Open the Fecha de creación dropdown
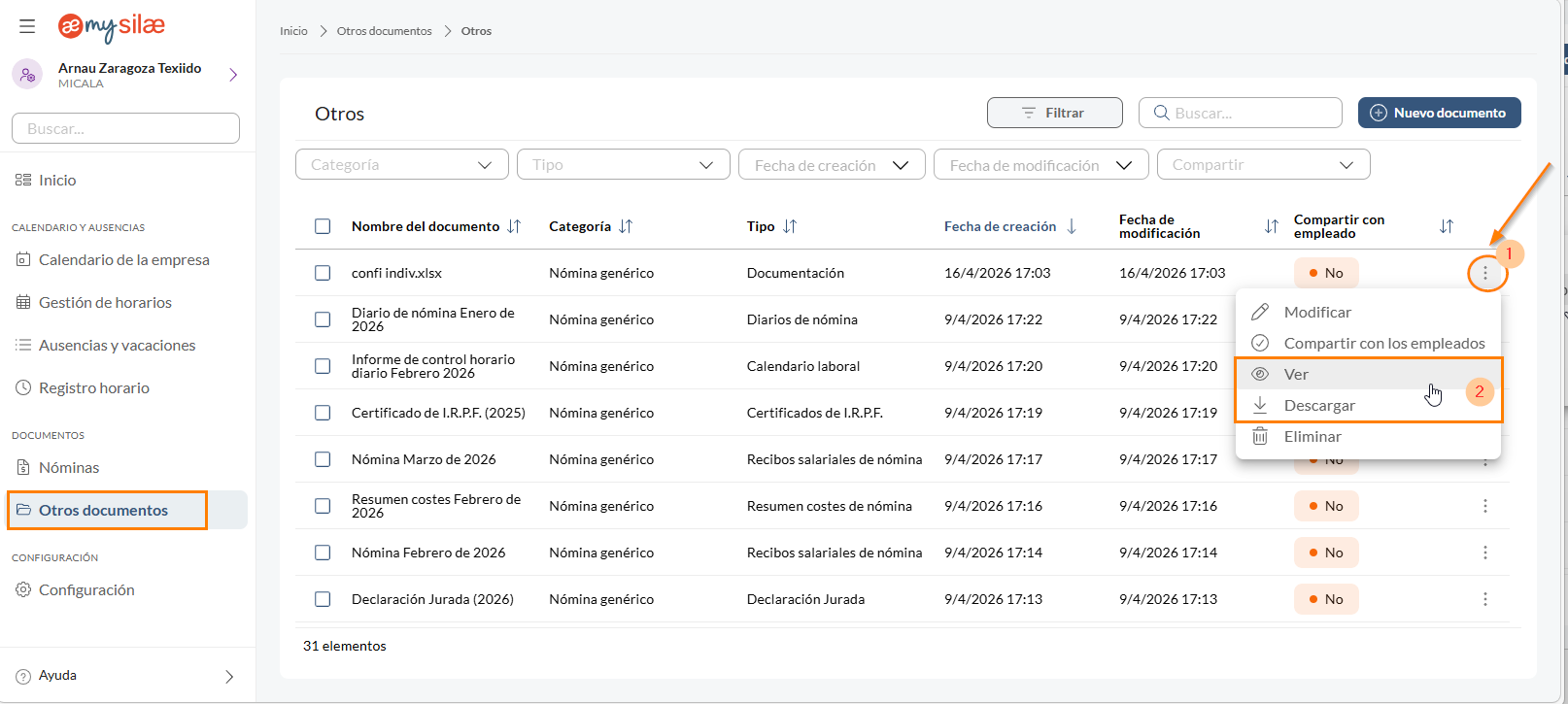1568x704 pixels. pos(831,165)
